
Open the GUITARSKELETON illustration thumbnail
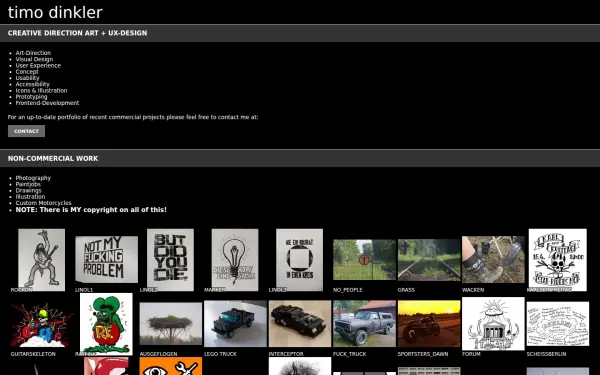click(41, 325)
